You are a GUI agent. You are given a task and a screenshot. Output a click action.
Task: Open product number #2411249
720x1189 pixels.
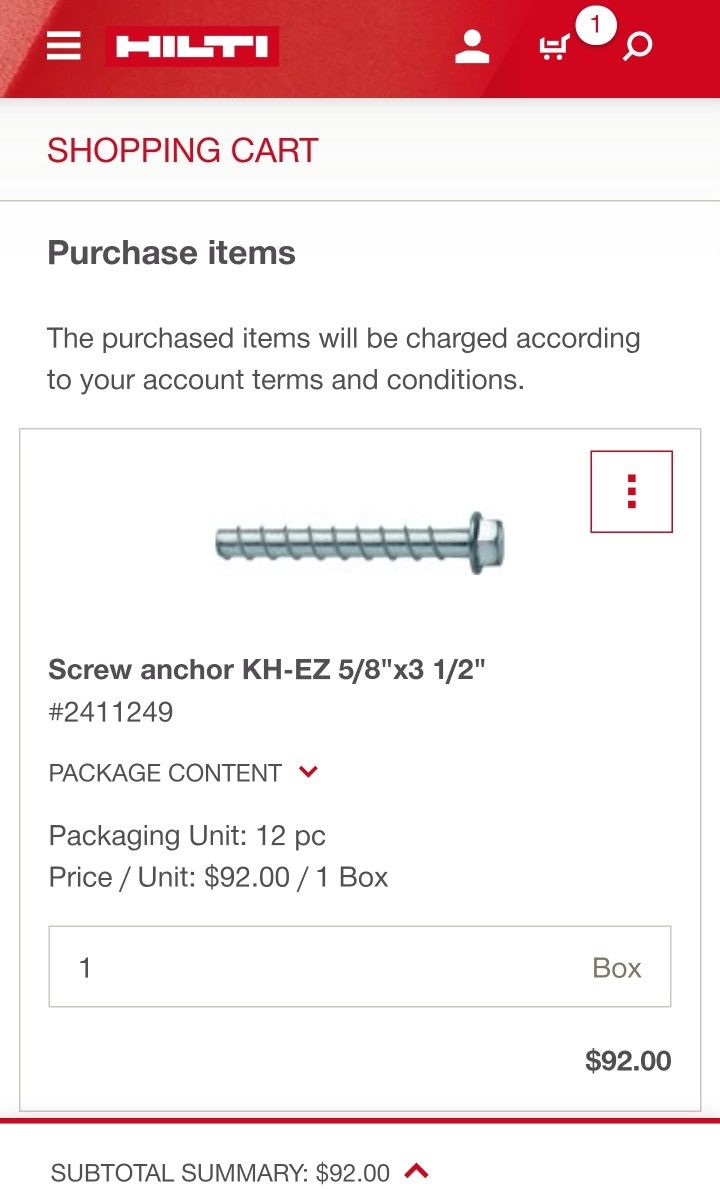(x=111, y=712)
